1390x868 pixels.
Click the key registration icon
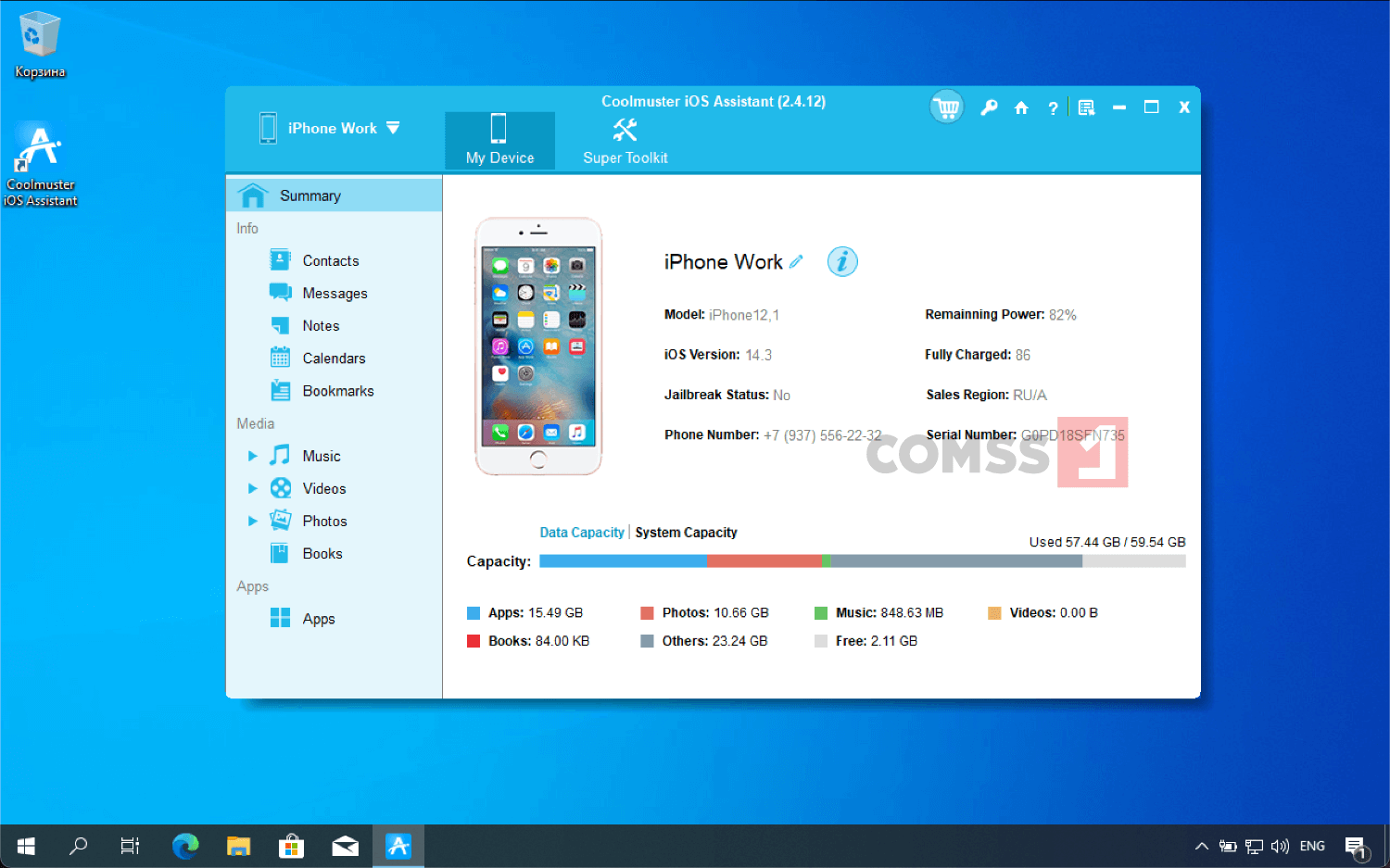click(989, 107)
